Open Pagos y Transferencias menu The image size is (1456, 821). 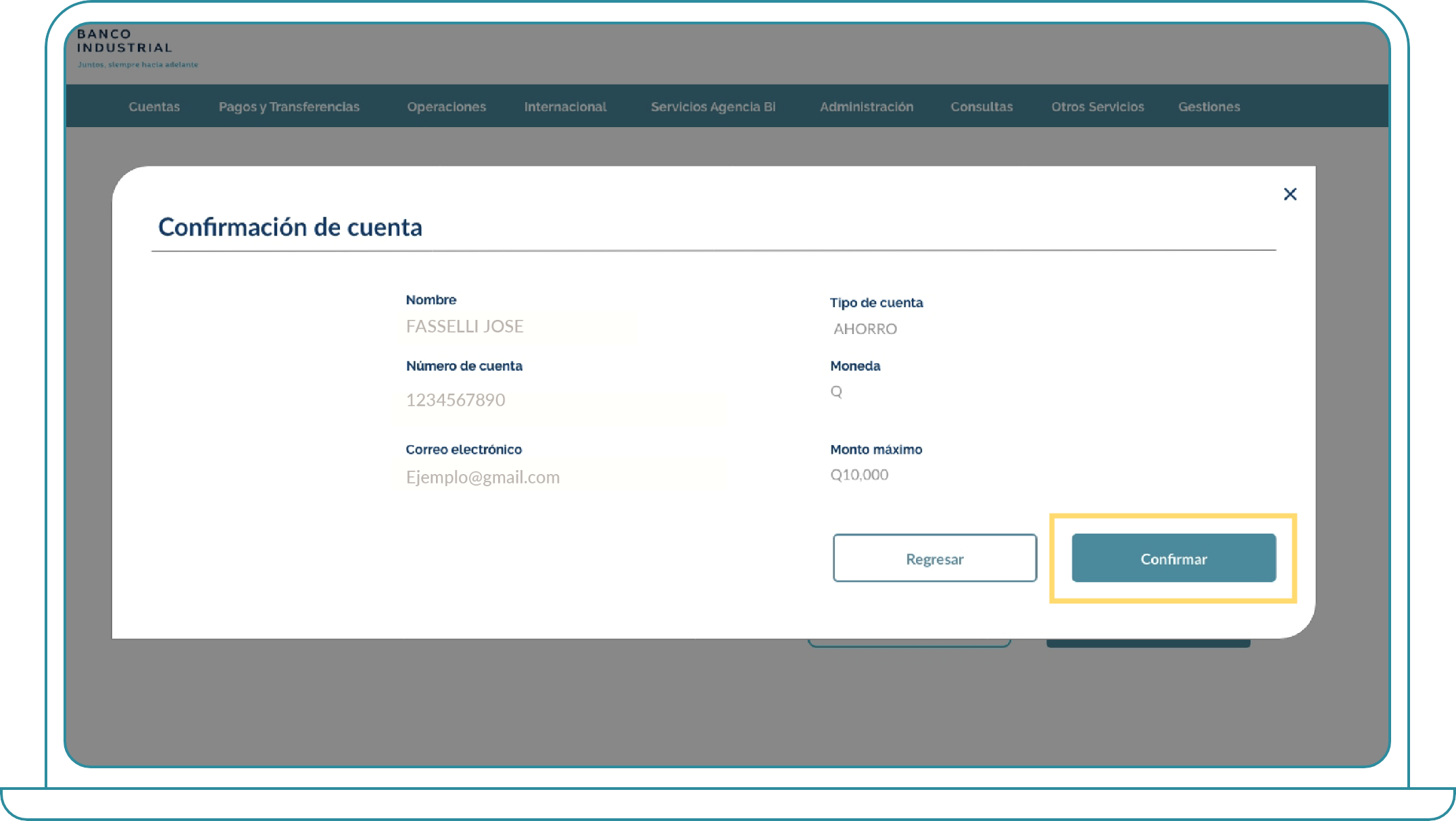click(289, 107)
